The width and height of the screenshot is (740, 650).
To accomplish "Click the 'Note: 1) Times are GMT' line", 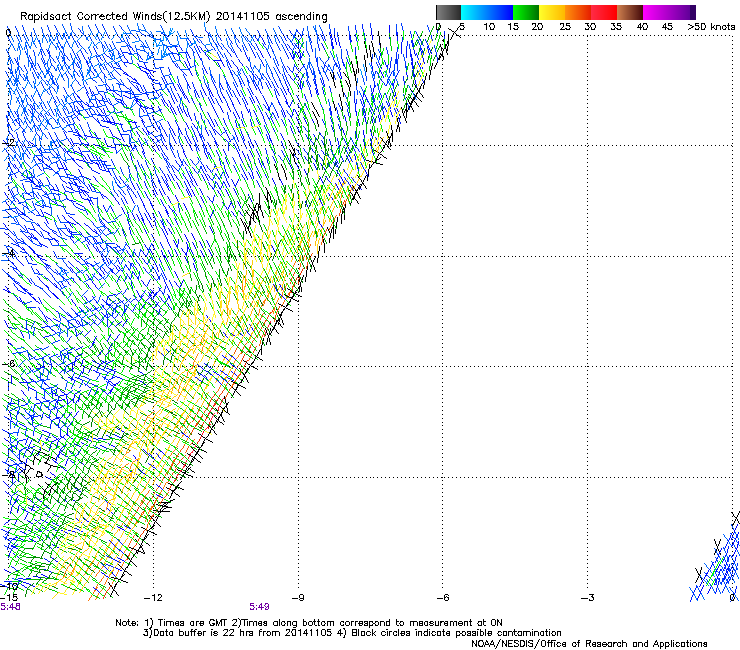I will click(309, 623).
